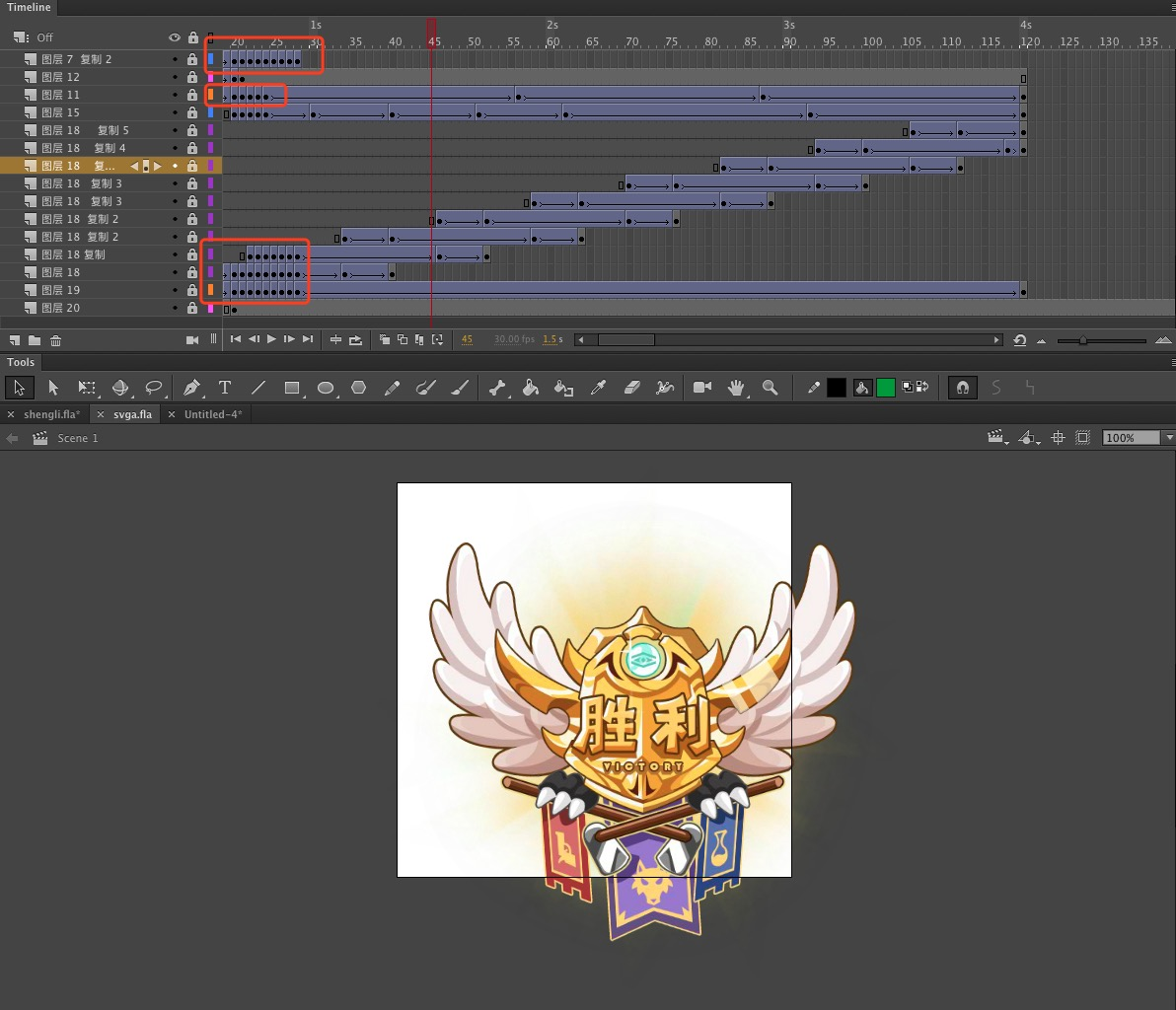Toggle show/hide all layers eye icon
Viewport: 1176px width, 1010px height.
[x=174, y=37]
